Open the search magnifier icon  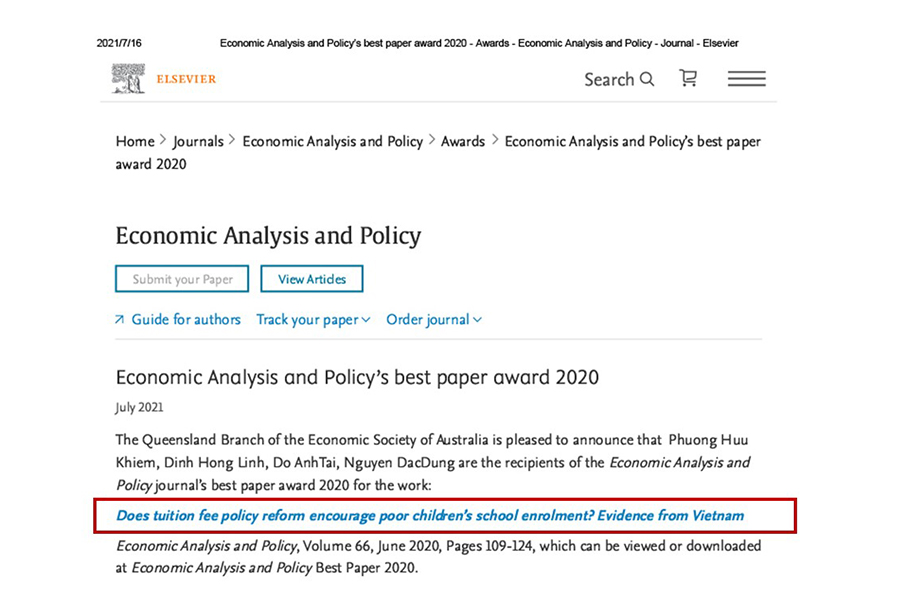pos(647,79)
